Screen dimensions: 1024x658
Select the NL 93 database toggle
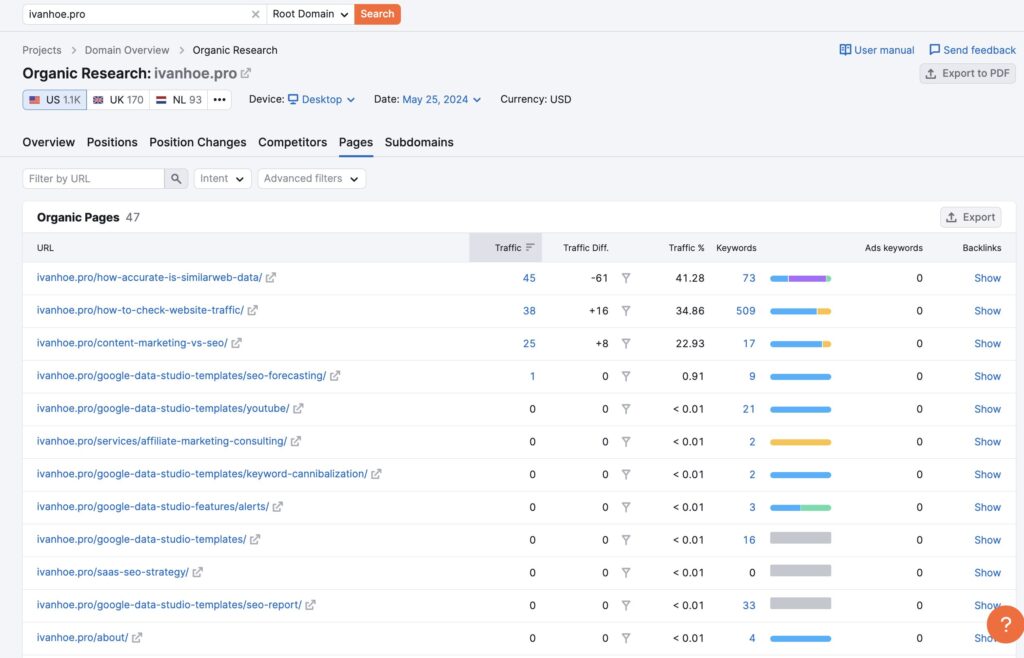click(x=179, y=100)
